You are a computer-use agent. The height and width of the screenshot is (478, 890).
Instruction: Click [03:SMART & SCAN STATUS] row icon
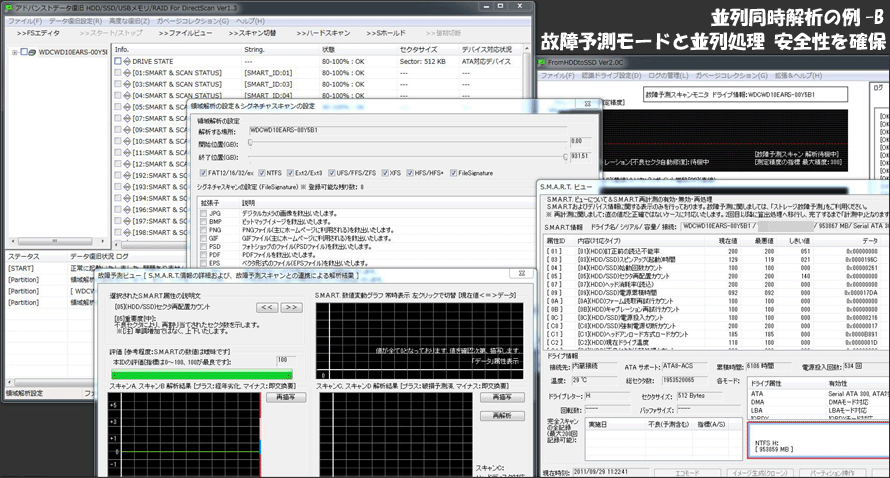click(127, 84)
